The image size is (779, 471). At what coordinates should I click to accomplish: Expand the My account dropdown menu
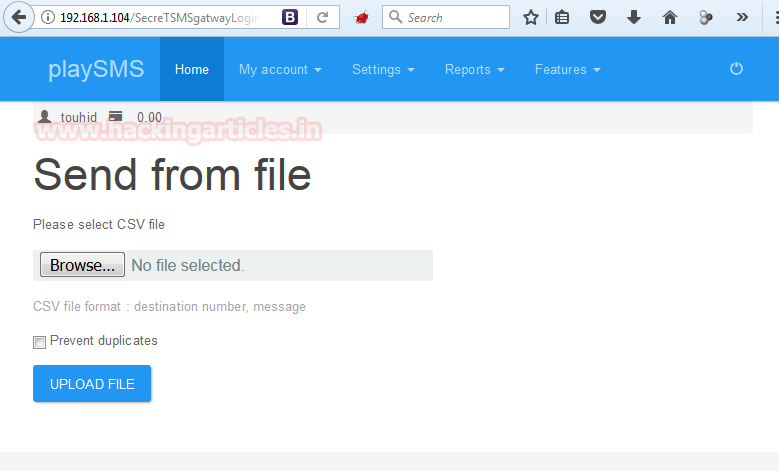point(280,70)
